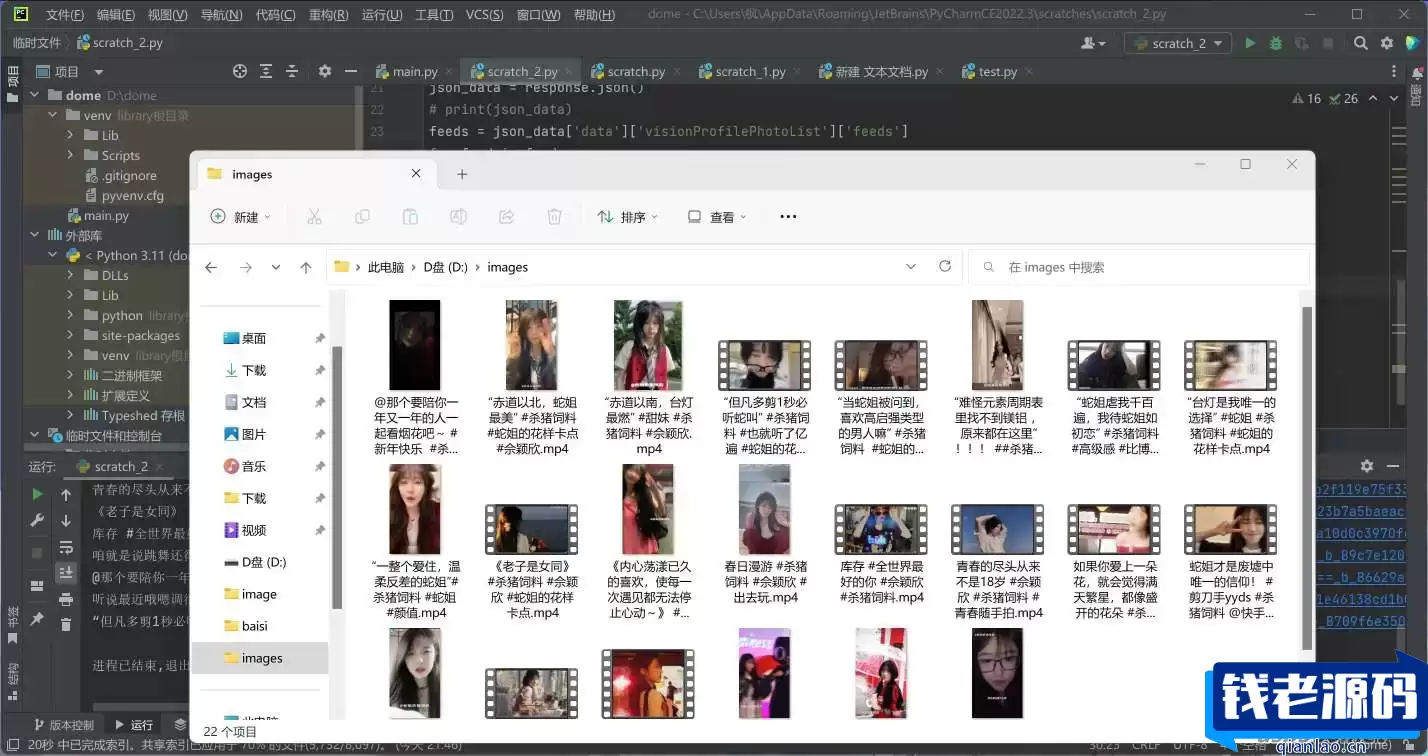Open the 新建 new item dropdown
1428x756 pixels.
coord(241,217)
